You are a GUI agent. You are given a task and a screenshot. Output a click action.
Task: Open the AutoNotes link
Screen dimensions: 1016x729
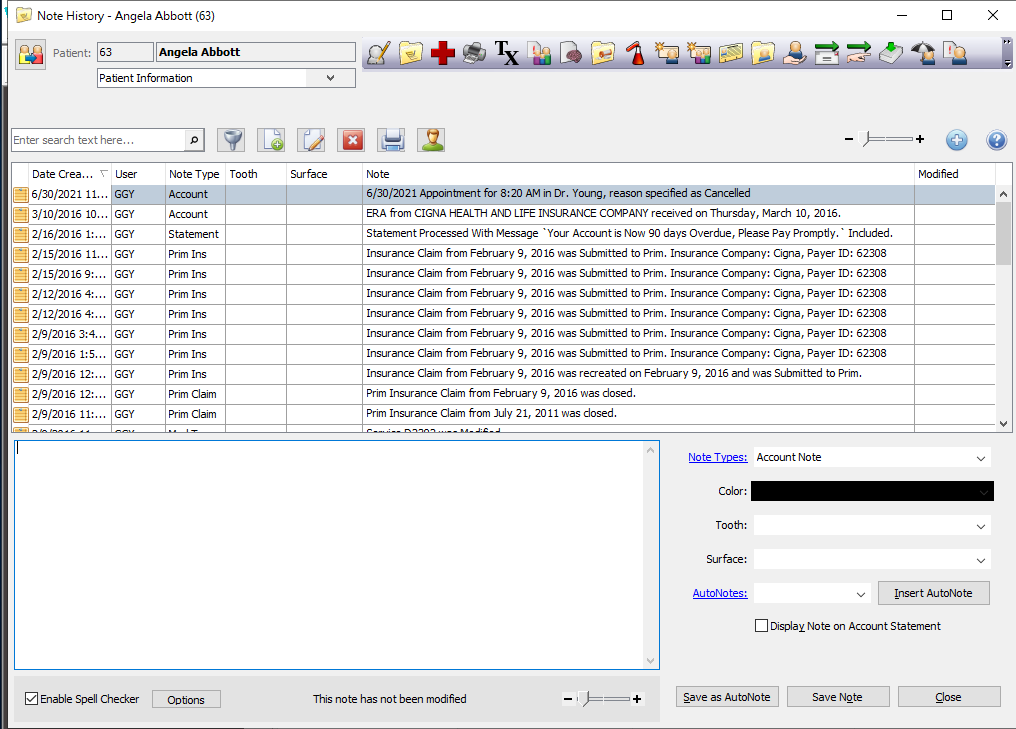click(720, 593)
